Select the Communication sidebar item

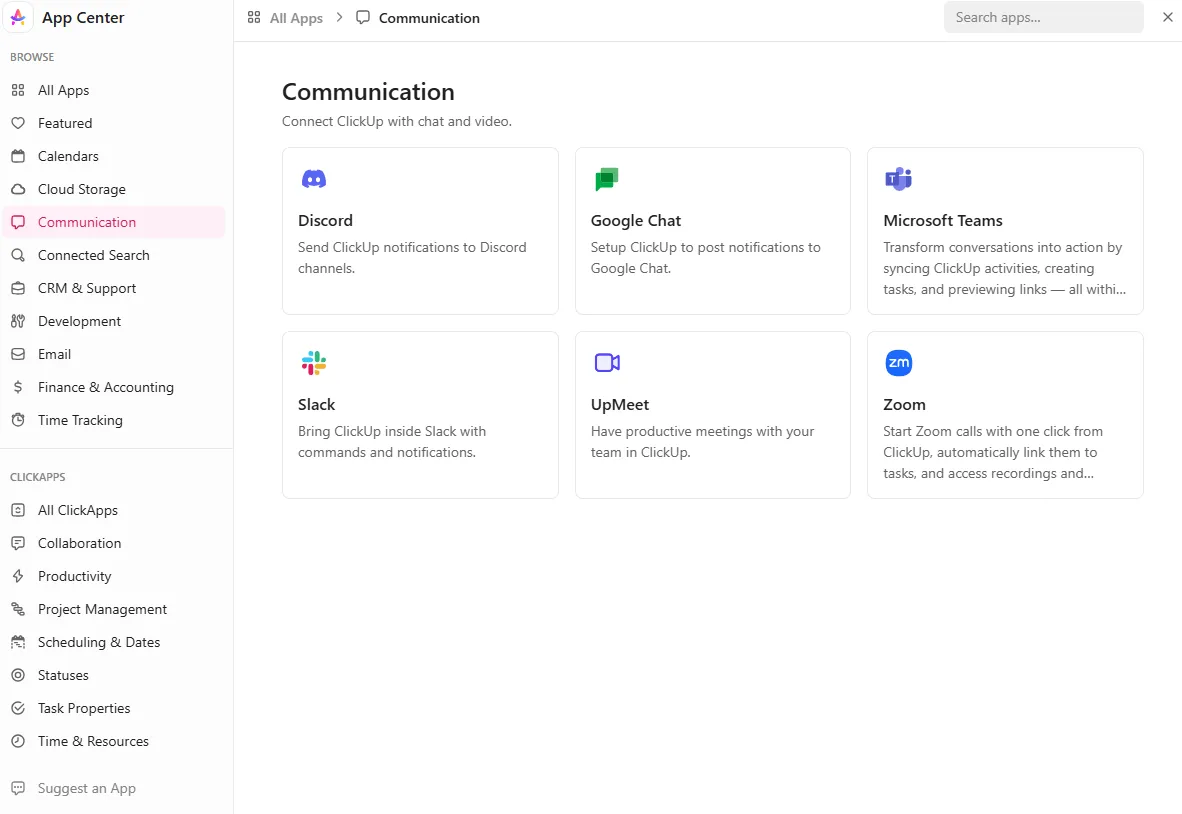pyautogui.click(x=114, y=222)
